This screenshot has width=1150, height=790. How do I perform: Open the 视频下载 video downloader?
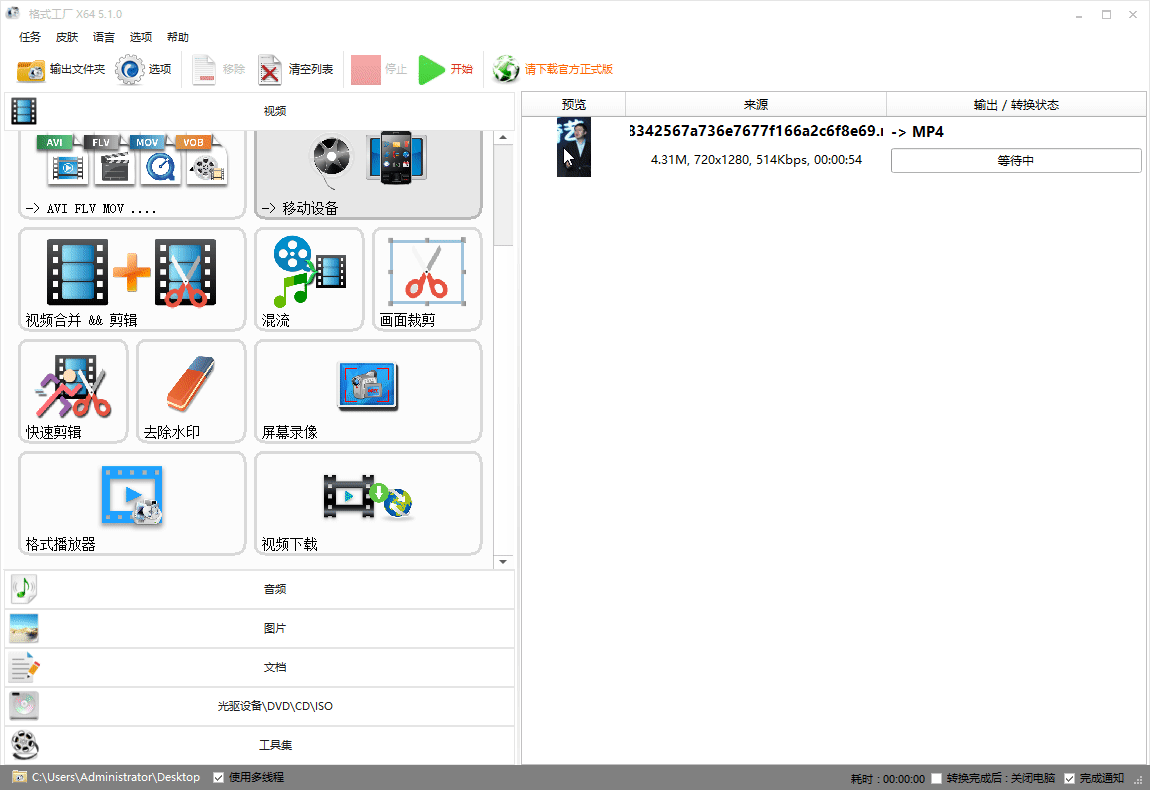[x=368, y=503]
